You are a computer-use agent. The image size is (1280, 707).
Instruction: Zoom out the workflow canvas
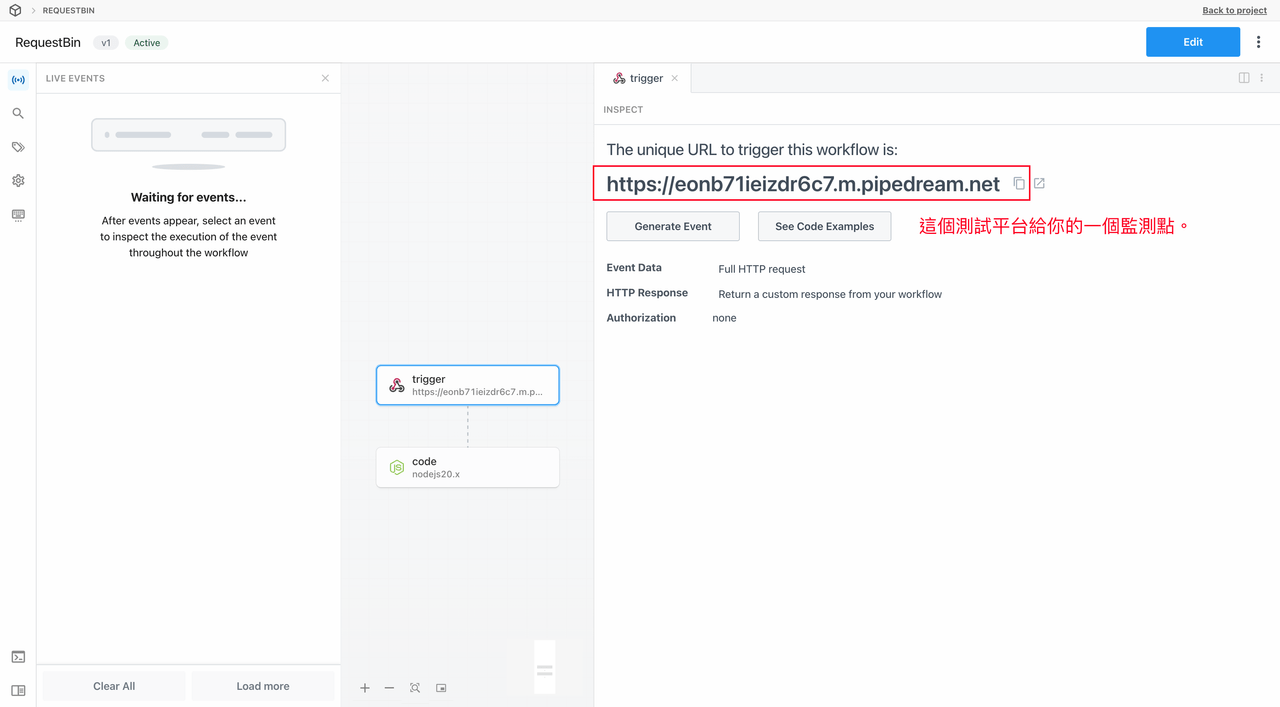389,688
